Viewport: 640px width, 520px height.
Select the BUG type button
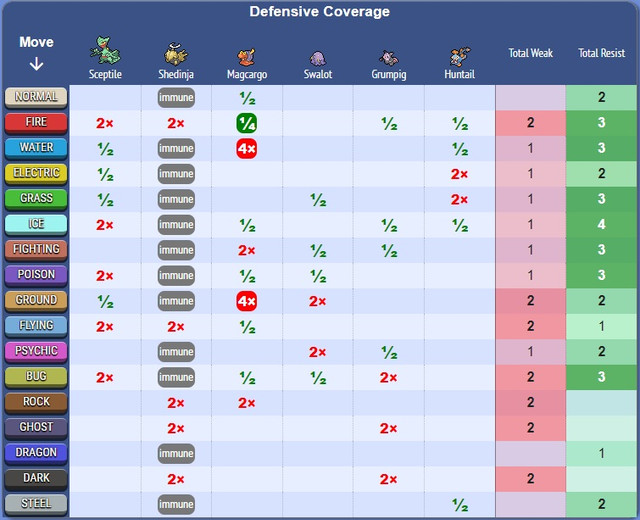pyautogui.click(x=36, y=377)
